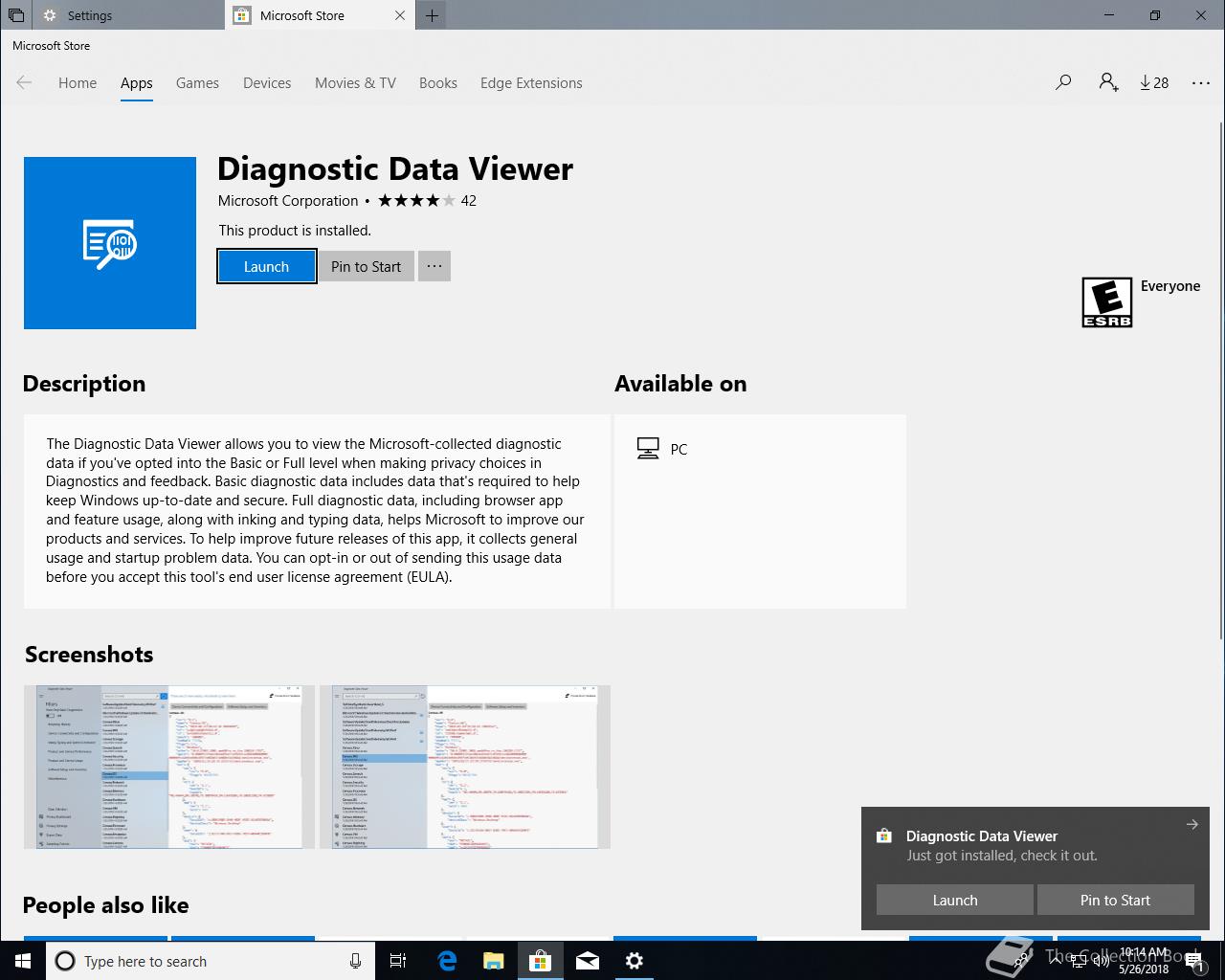Click the Everyone rating label

point(1170,286)
